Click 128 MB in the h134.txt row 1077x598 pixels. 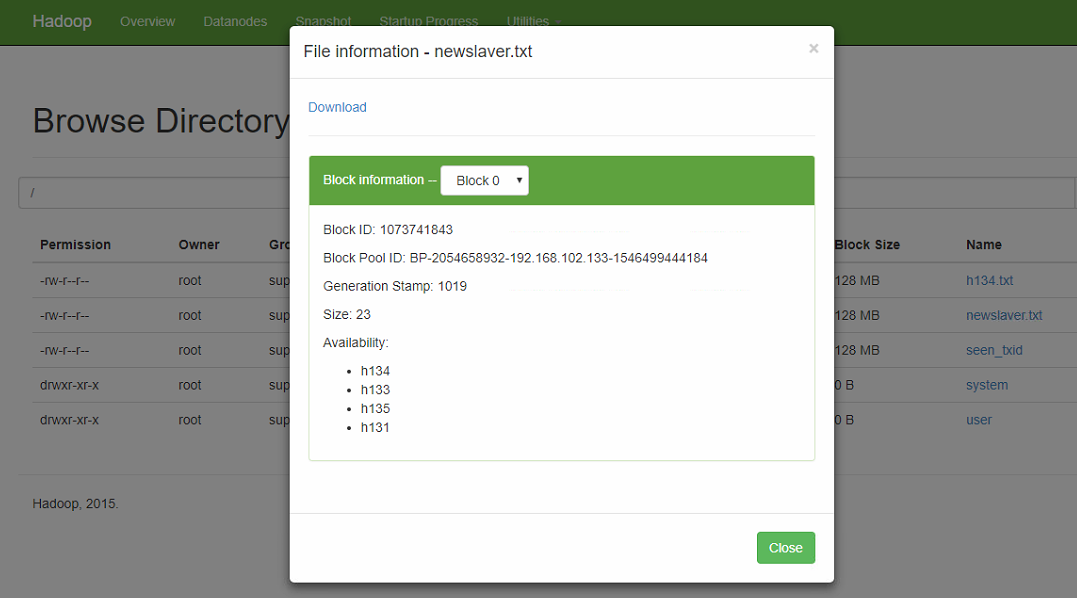pyautogui.click(x=857, y=280)
